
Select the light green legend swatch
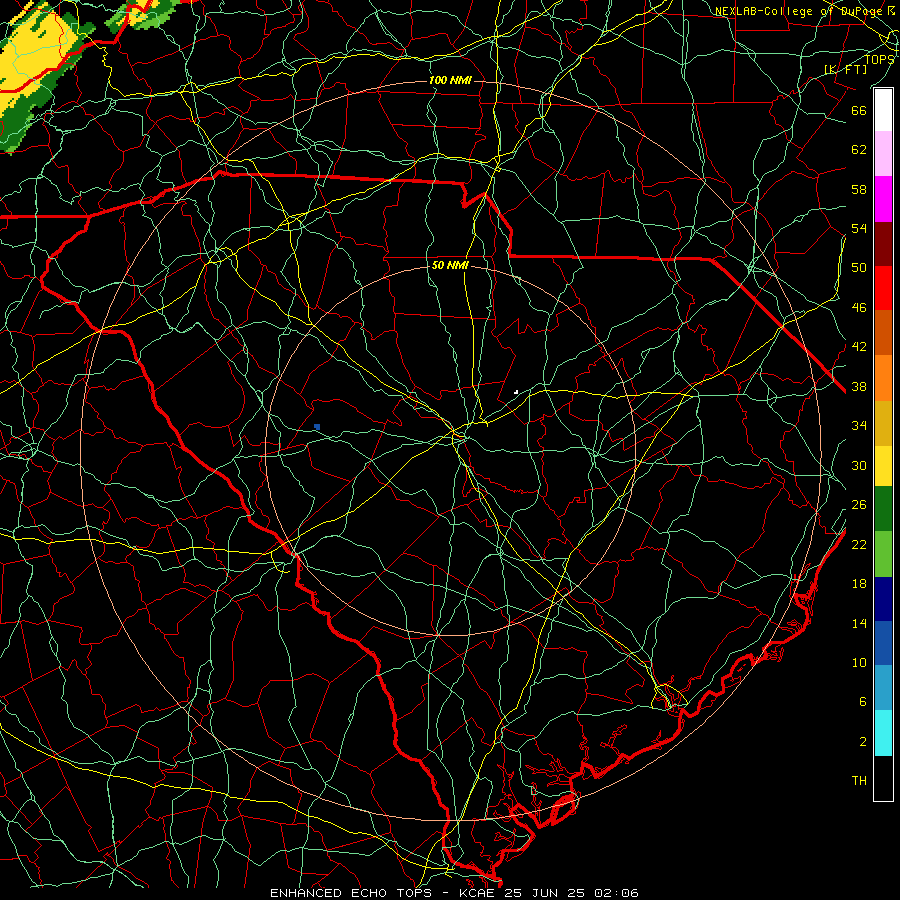pyautogui.click(x=883, y=553)
